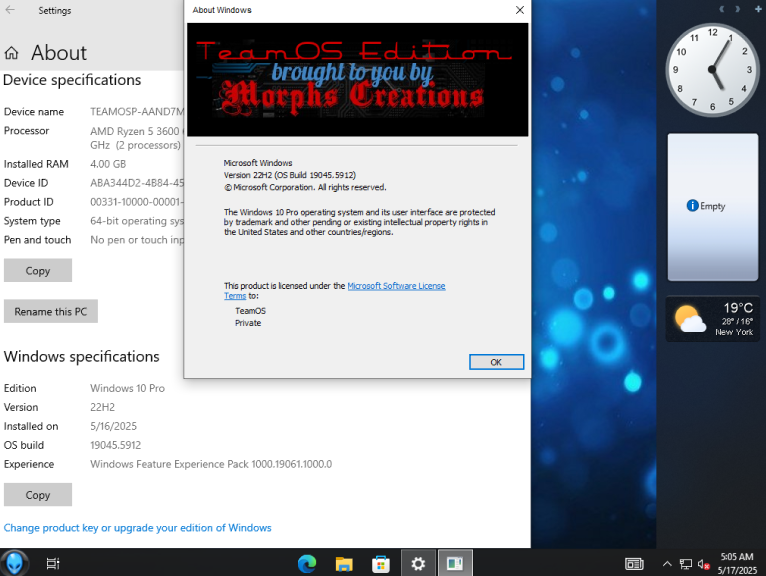
Task: Click the Empty info gadget
Action: tap(713, 207)
